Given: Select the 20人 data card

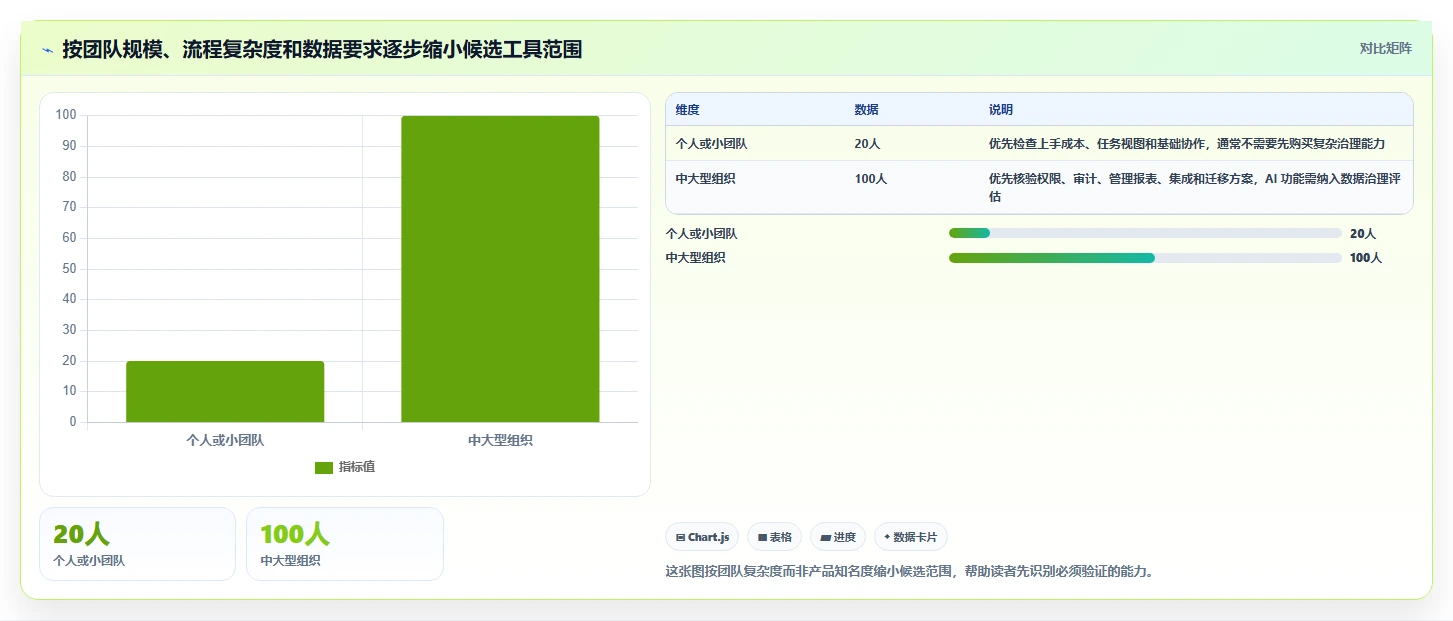Looking at the screenshot, I should click(137, 544).
